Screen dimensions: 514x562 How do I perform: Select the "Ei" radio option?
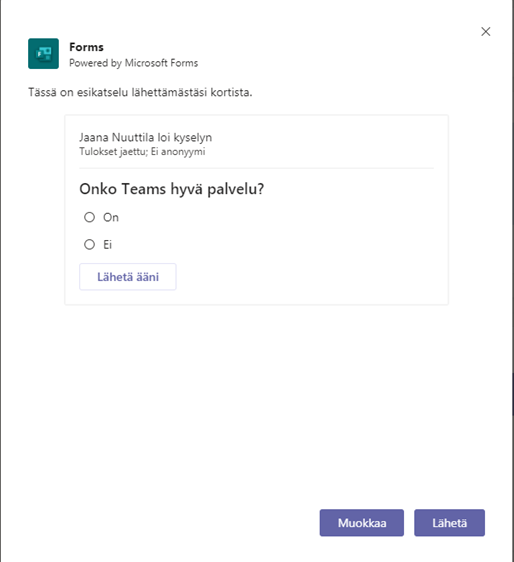click(89, 244)
